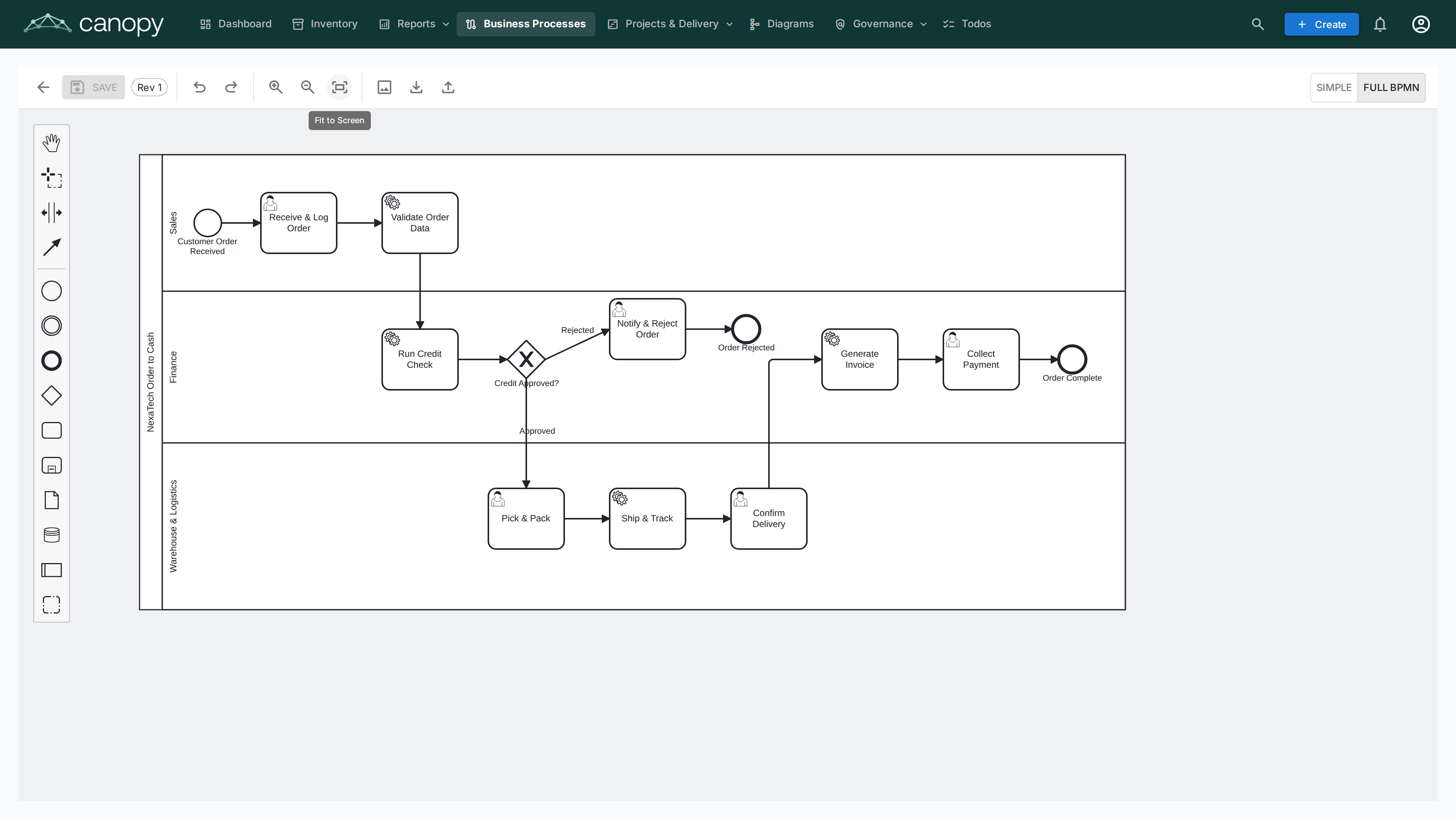The height and width of the screenshot is (819, 1456).
Task: Select the Order Complete end event
Action: click(1072, 359)
